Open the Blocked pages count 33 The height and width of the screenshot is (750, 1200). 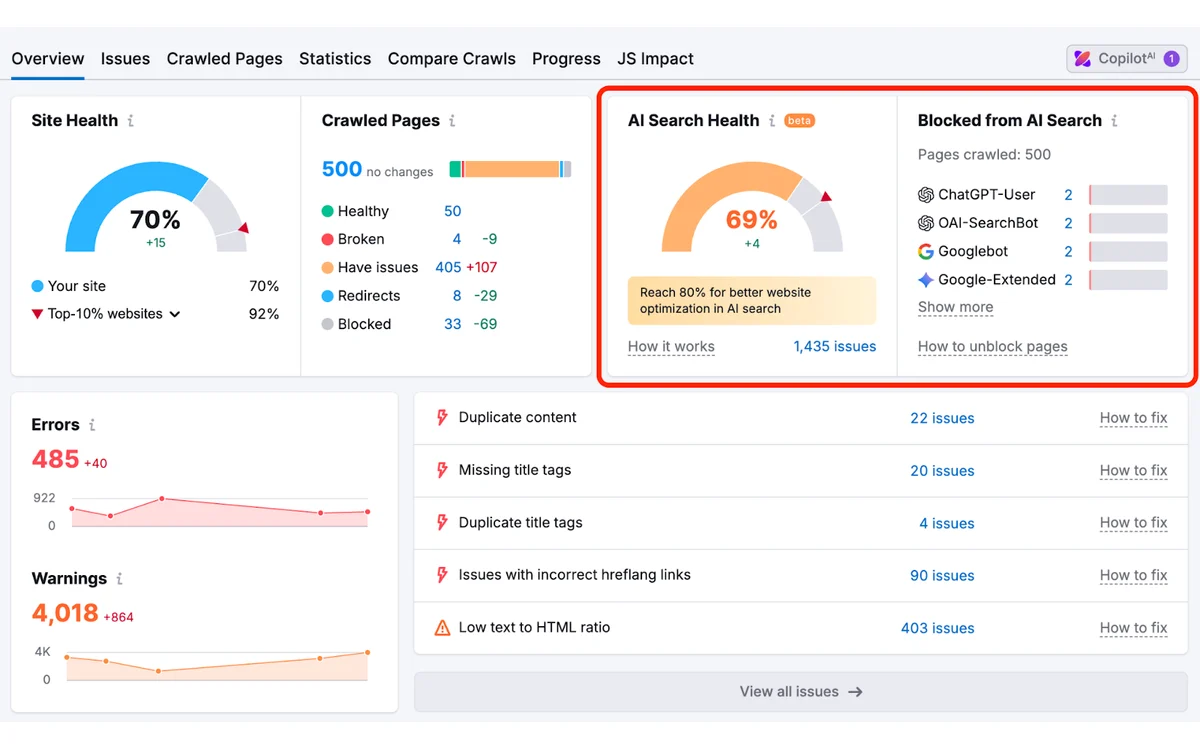[x=453, y=324]
